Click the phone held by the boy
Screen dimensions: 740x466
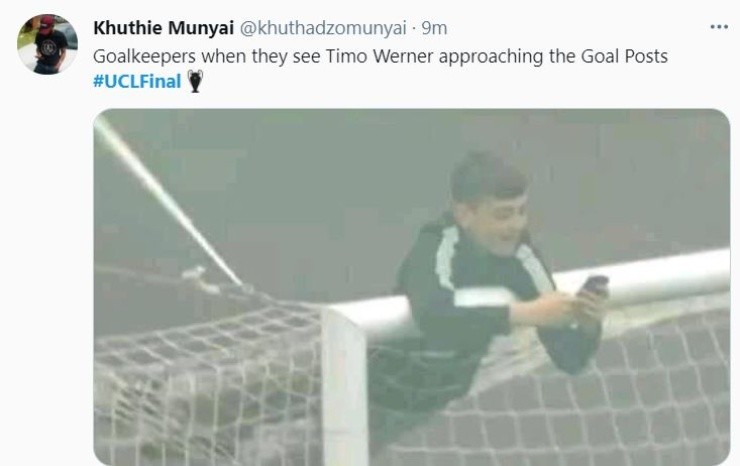pyautogui.click(x=593, y=285)
